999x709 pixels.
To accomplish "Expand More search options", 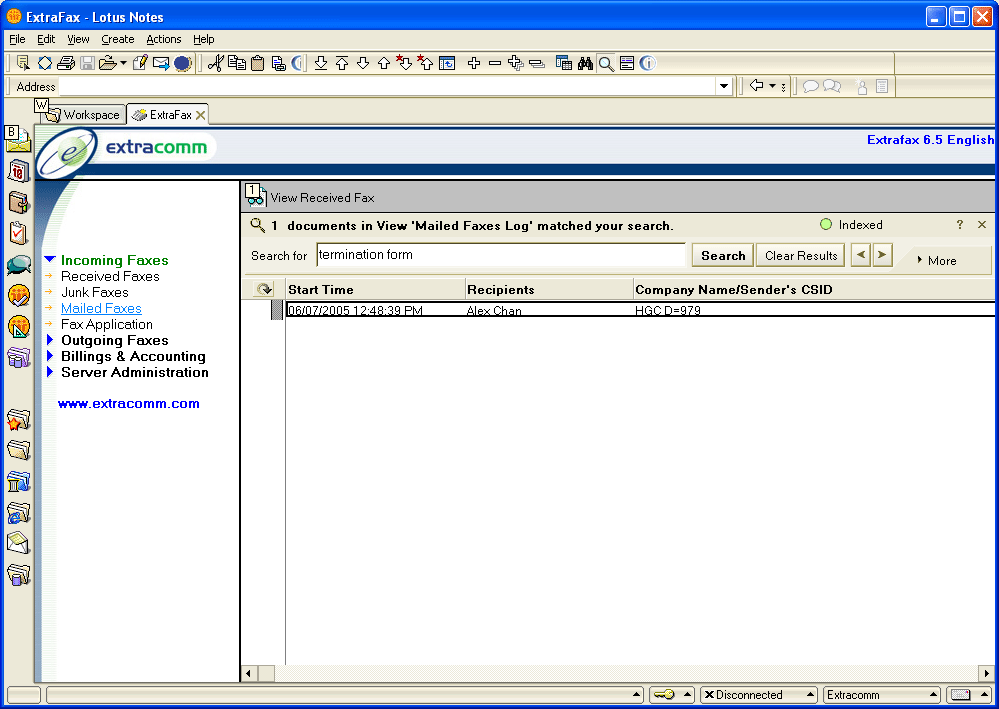I will pos(938,260).
